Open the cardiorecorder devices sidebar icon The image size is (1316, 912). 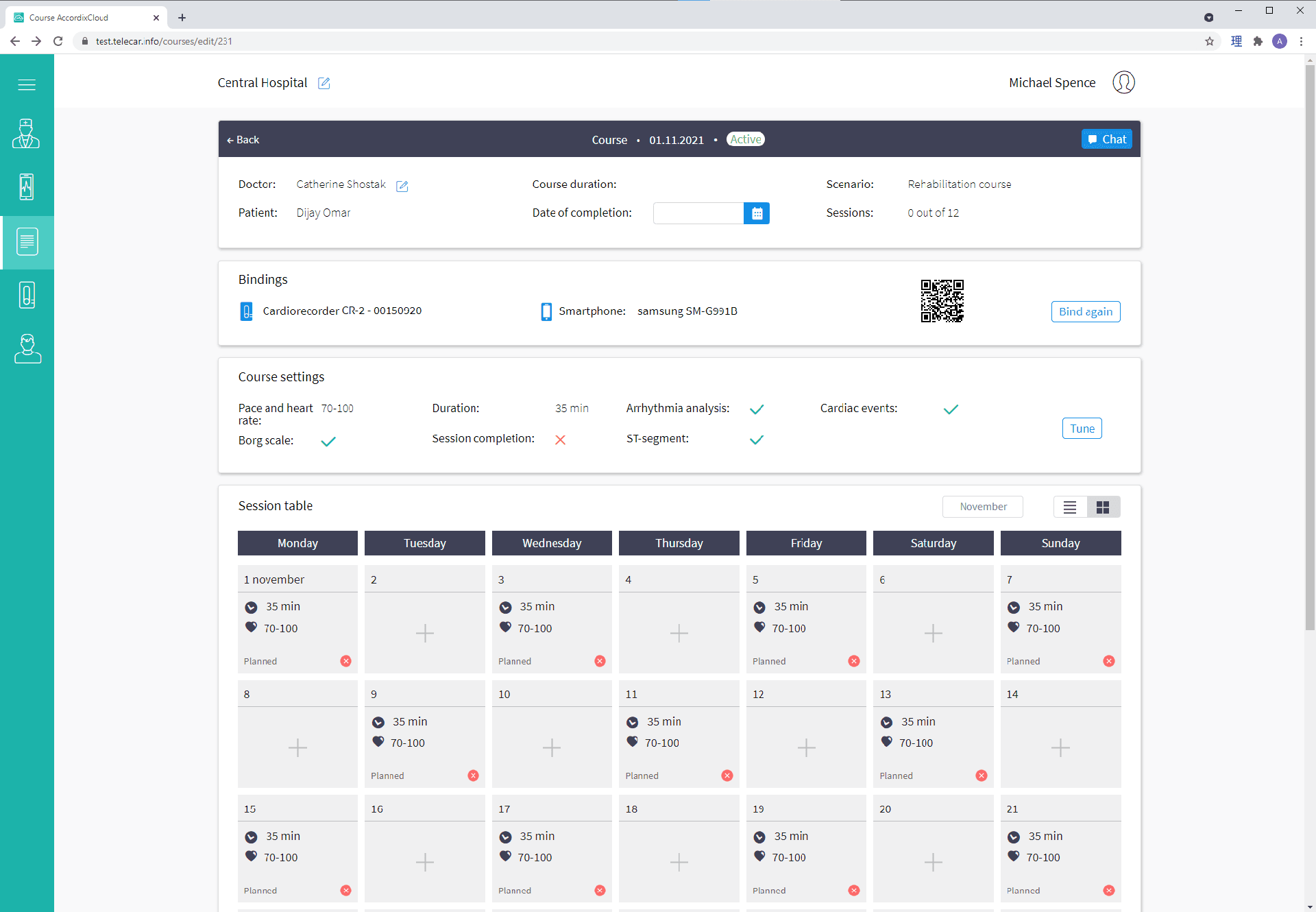coord(27,296)
